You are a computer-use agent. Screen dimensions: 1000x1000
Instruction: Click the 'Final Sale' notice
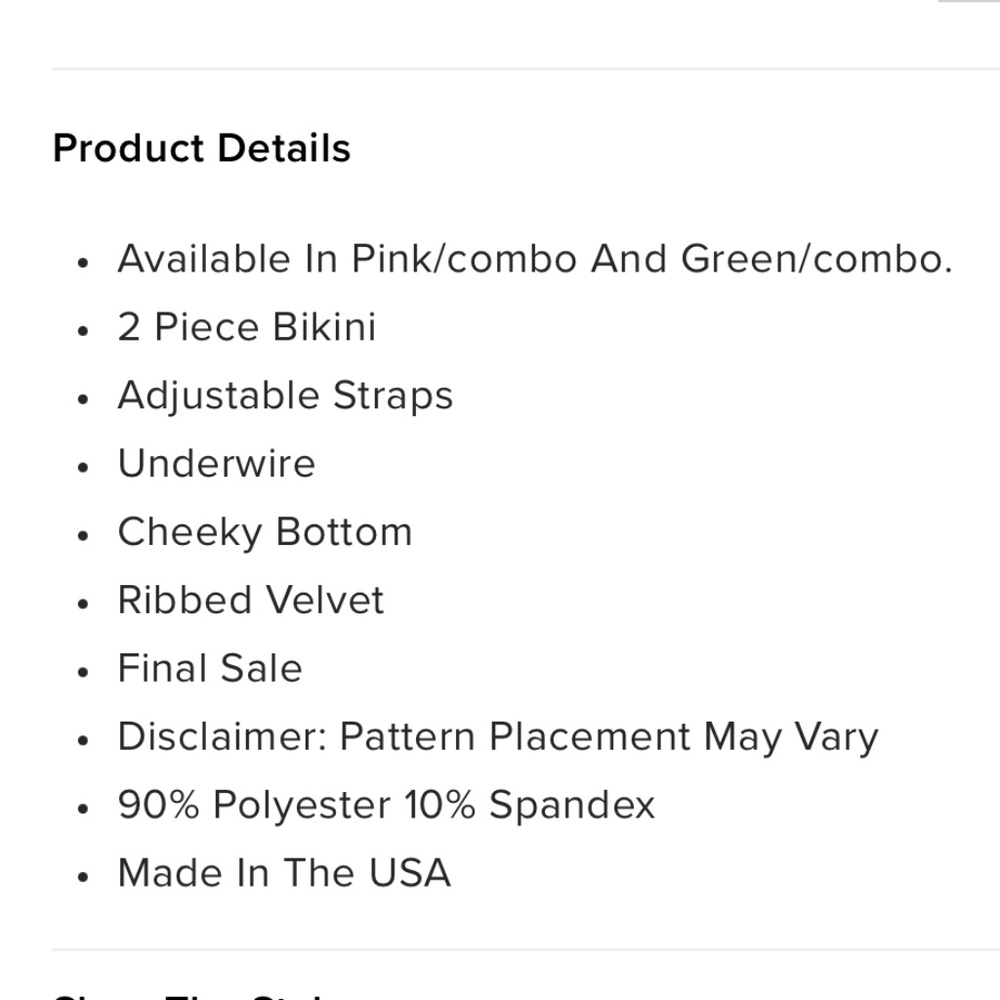(209, 668)
